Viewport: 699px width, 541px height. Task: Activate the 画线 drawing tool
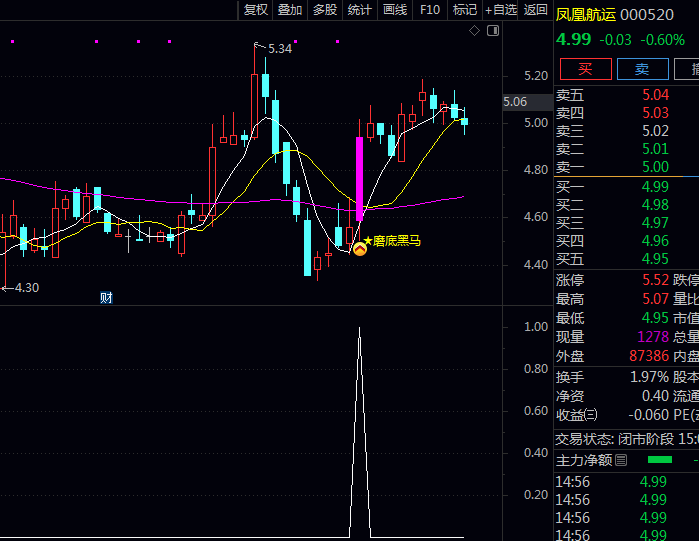point(395,10)
